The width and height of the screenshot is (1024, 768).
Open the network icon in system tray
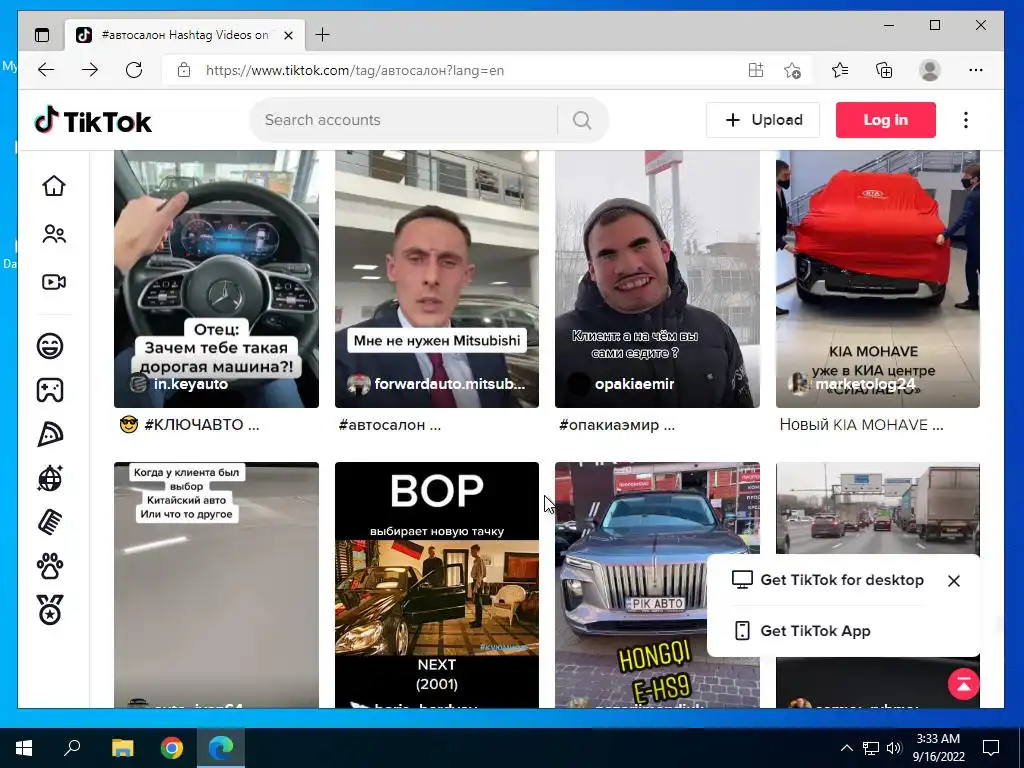(871, 748)
